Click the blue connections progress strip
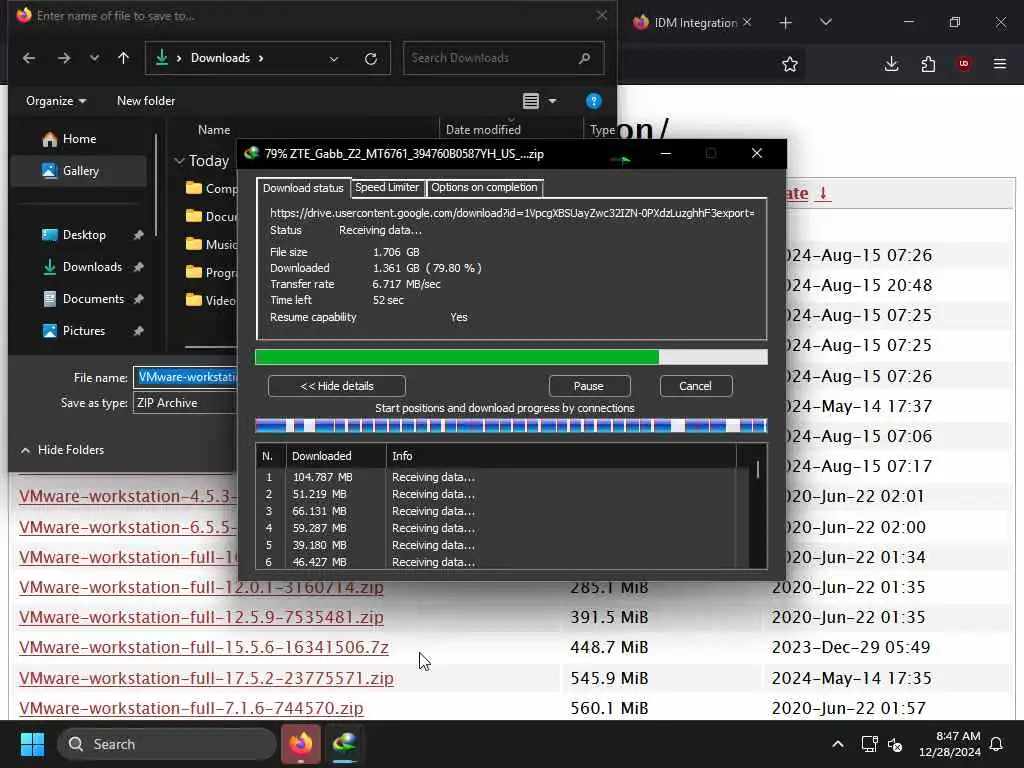 click(x=511, y=426)
